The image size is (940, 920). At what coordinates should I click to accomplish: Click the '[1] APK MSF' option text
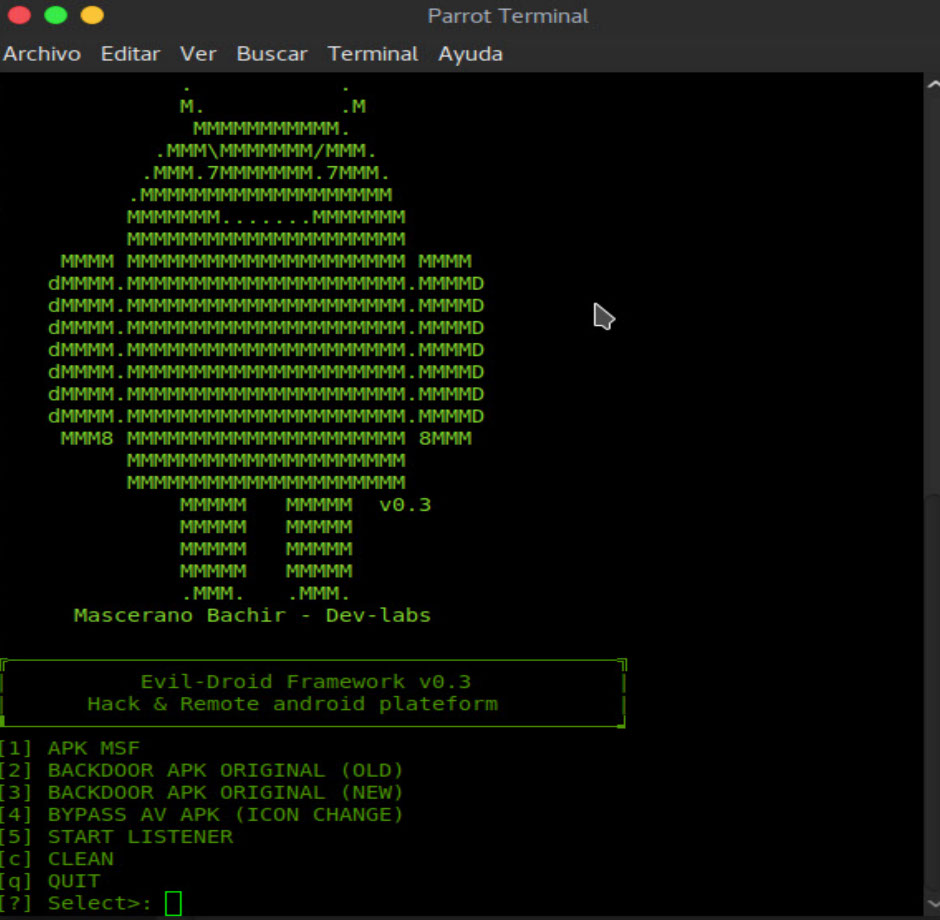click(70, 748)
